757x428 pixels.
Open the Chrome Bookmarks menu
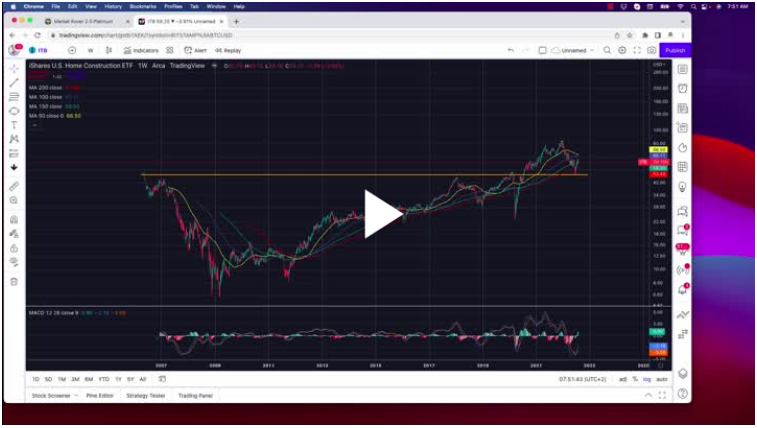coord(143,6)
